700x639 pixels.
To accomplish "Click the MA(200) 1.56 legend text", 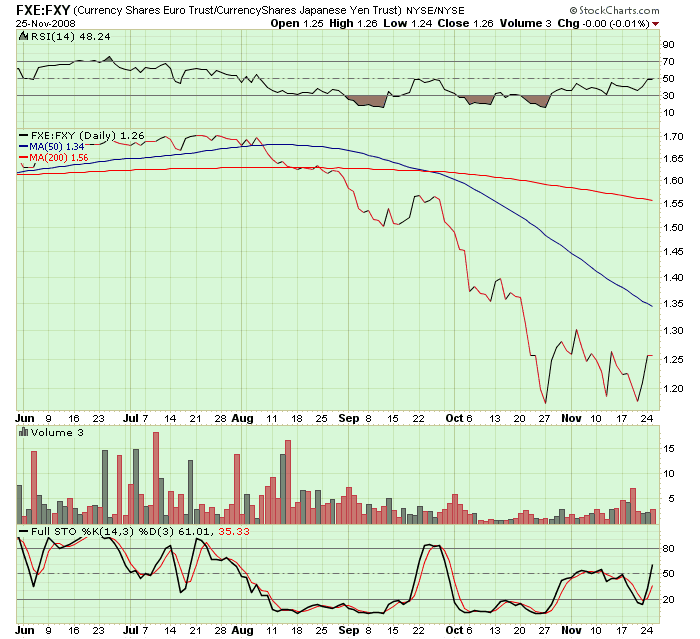I will point(58,158).
